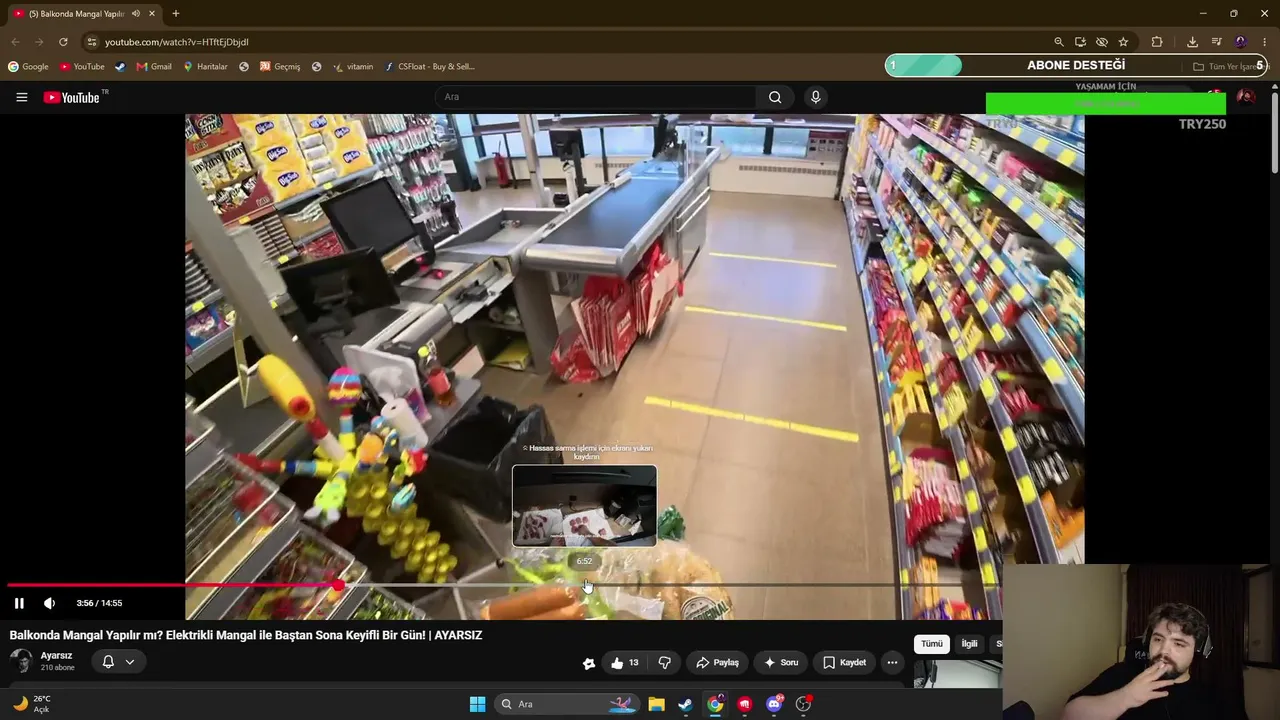This screenshot has width=1280, height=720.
Task: Open Chrome from the taskbar
Action: pos(715,704)
